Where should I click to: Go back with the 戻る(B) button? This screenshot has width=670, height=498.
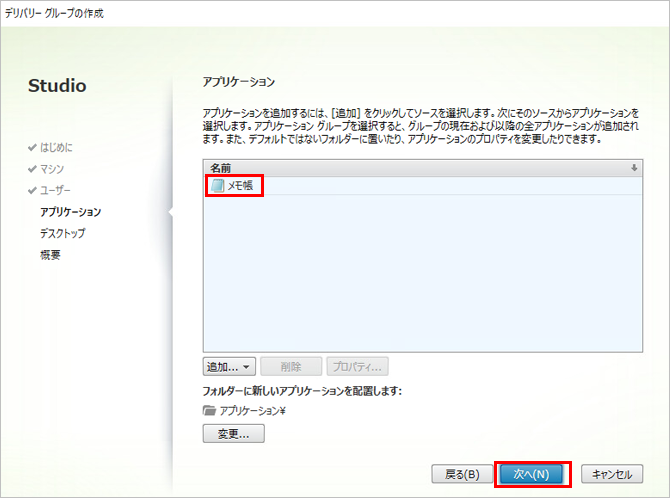tap(462, 474)
